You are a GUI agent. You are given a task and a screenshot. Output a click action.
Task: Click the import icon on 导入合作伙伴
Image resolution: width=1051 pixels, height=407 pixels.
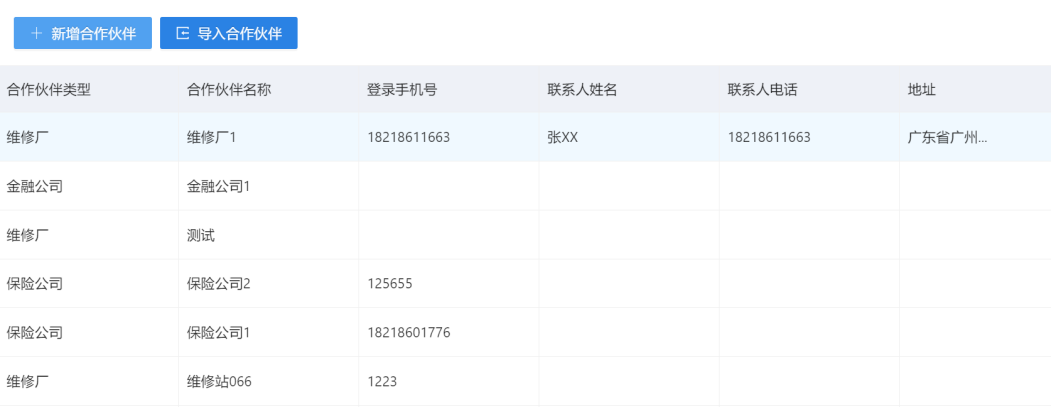click(182, 33)
